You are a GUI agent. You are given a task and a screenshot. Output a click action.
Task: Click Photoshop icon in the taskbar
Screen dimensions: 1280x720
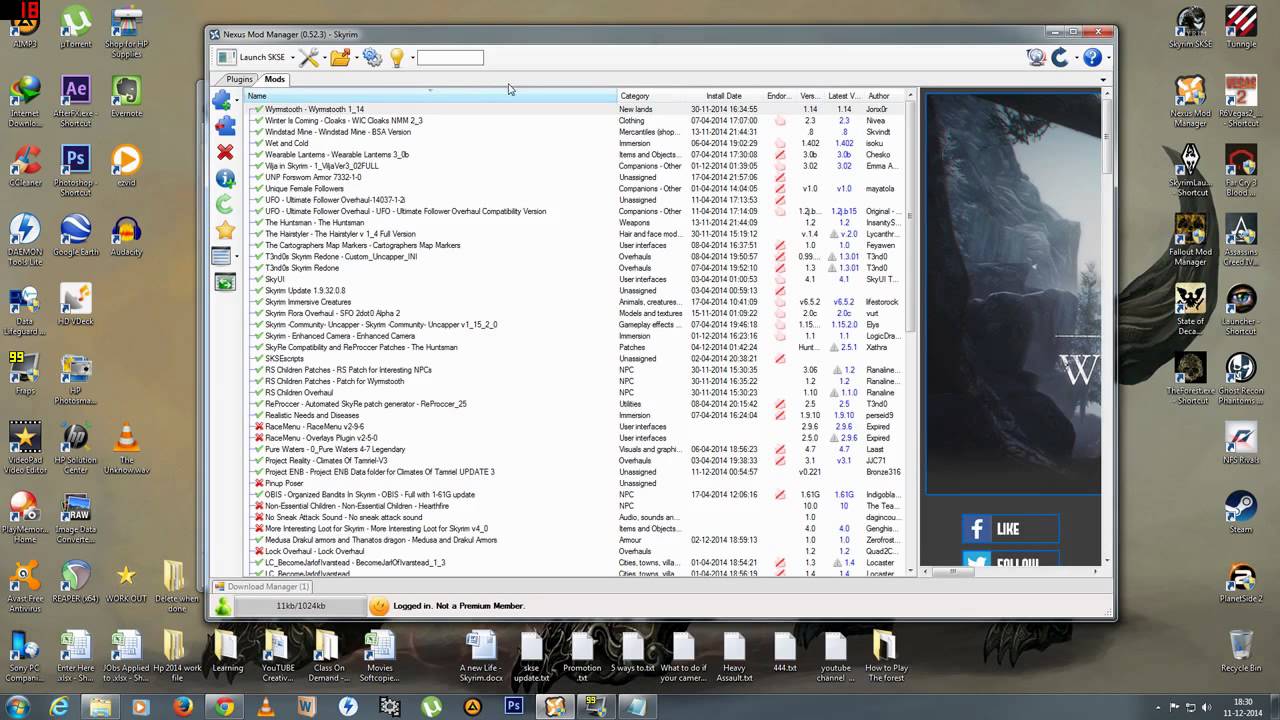(514, 706)
